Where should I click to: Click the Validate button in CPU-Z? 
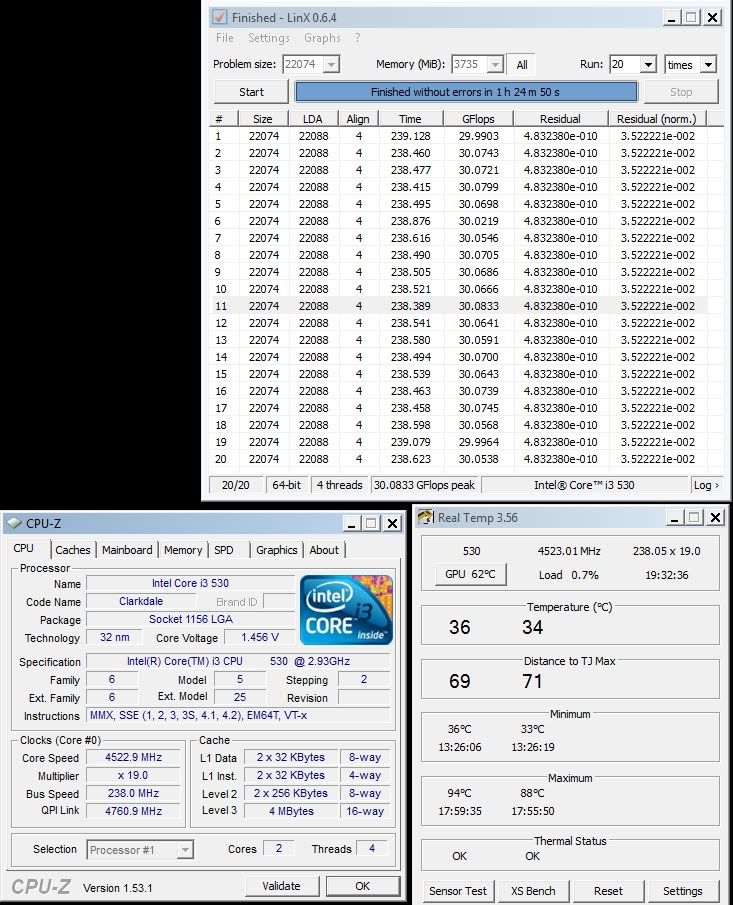pyautogui.click(x=281, y=886)
